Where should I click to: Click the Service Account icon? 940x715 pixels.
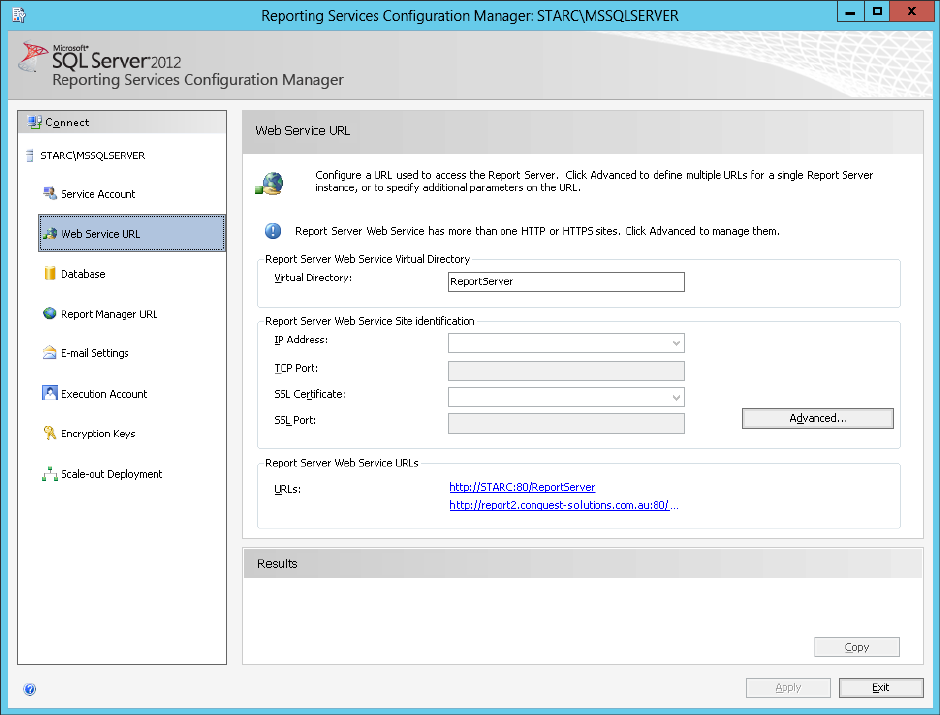tap(50, 193)
